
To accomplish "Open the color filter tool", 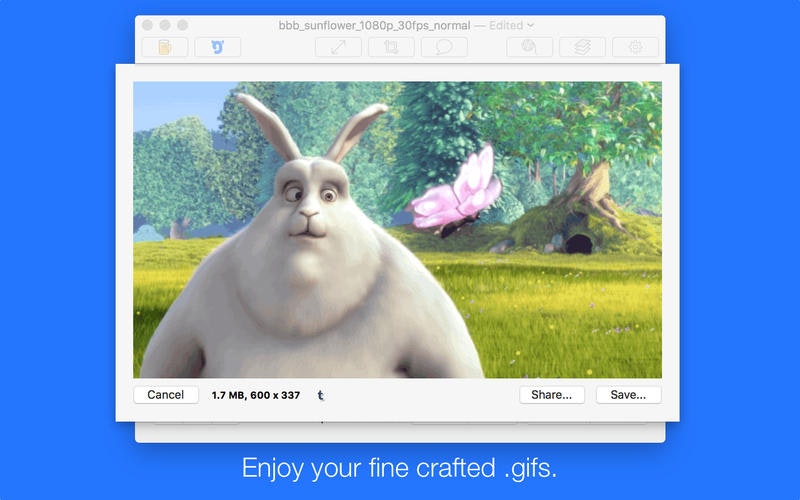I will click(530, 47).
